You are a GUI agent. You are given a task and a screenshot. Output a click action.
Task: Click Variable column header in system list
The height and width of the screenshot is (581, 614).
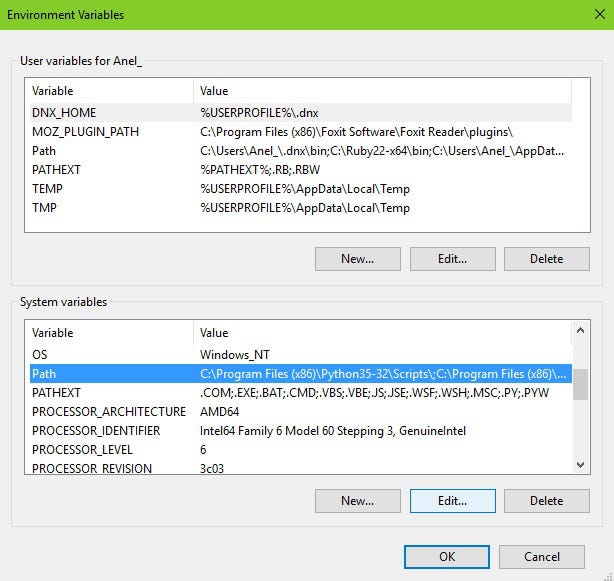[111, 333]
